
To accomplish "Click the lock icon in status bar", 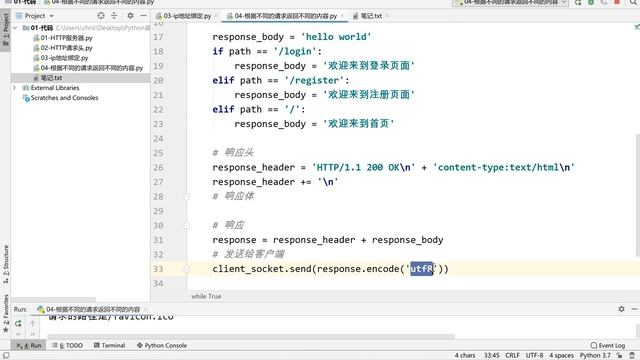I will tap(620, 356).
